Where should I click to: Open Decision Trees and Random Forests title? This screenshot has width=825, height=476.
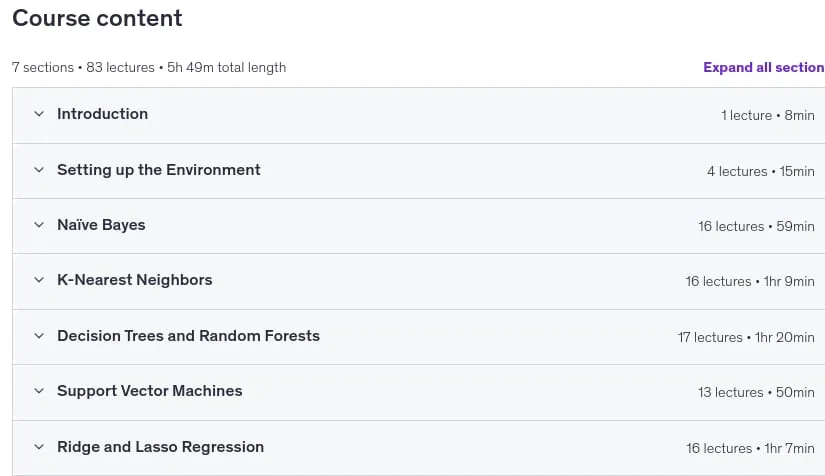click(188, 336)
